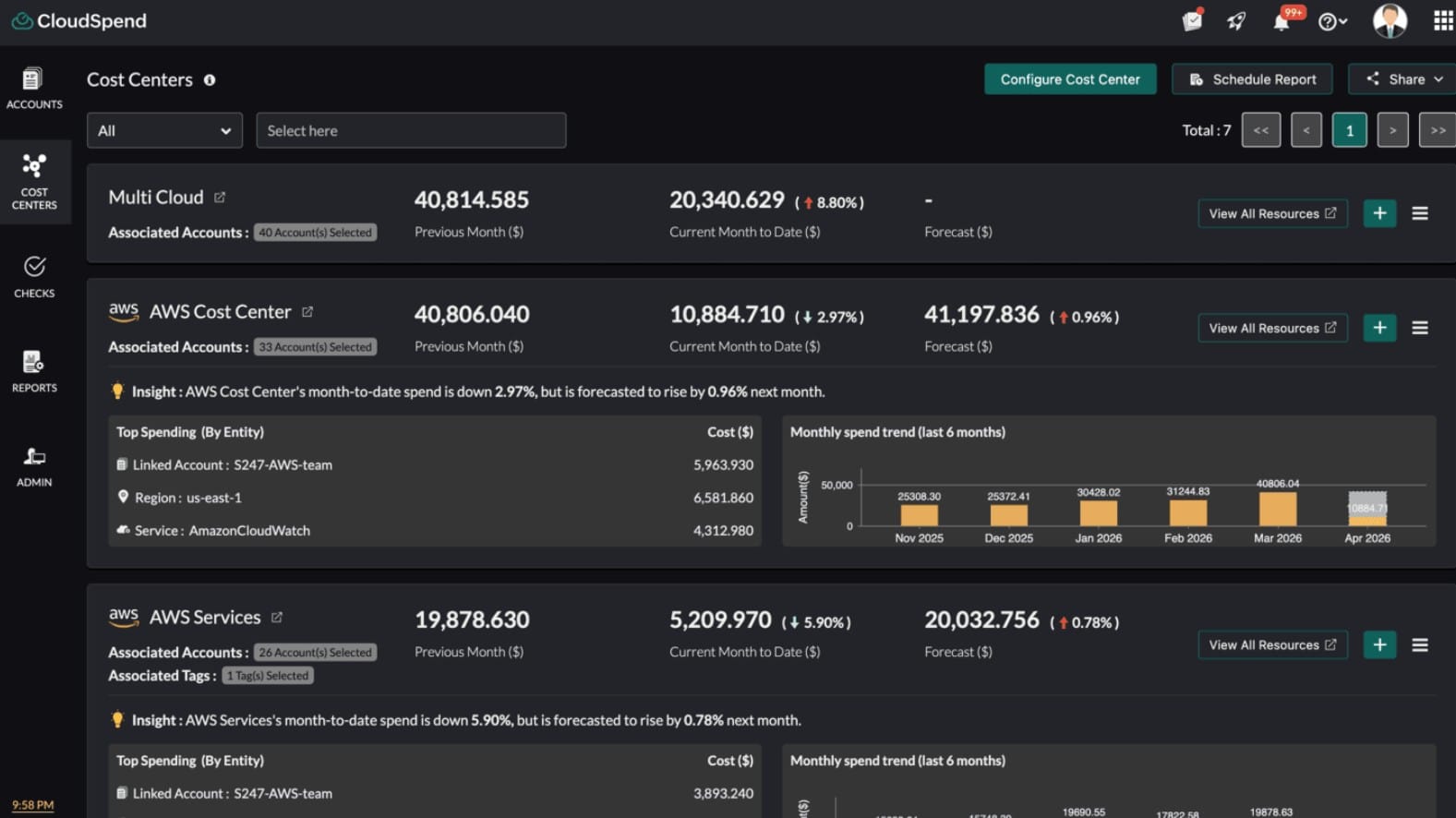This screenshot has height=818, width=1456.
Task: Go to last page with >> button
Action: pyautogui.click(x=1438, y=130)
